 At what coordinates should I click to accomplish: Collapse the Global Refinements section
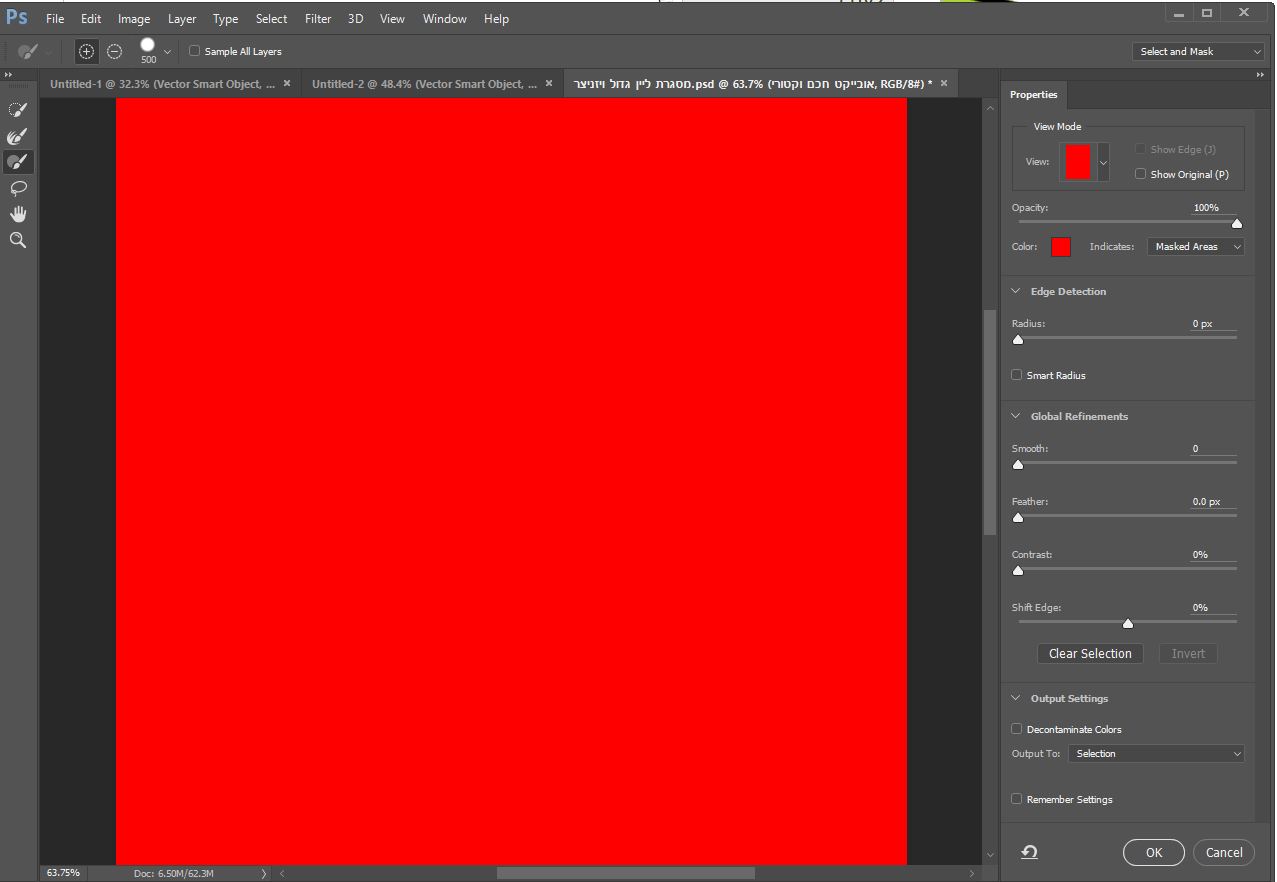pos(1016,416)
